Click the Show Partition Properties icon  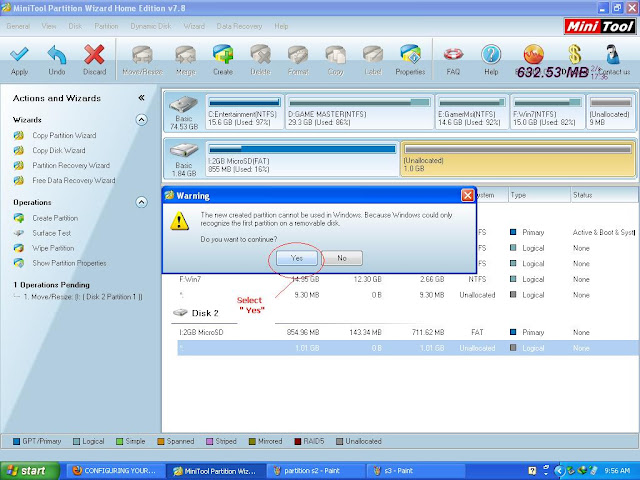click(x=19, y=263)
